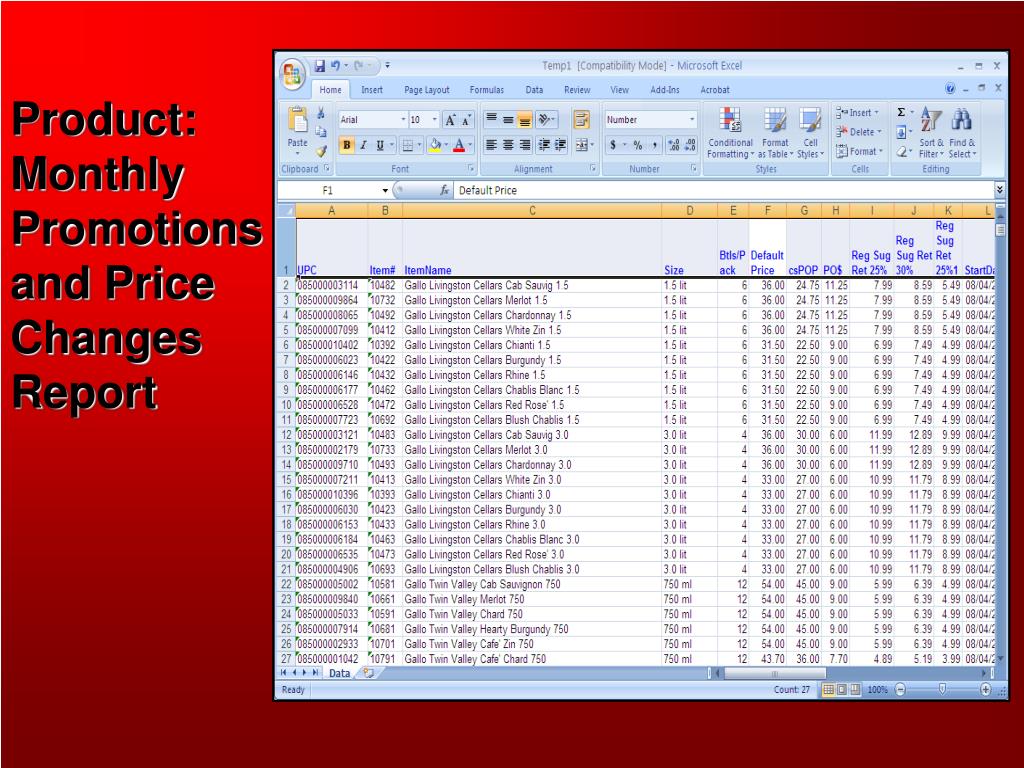1024x768 pixels.
Task: Increase decimal places
Action: pos(674,145)
